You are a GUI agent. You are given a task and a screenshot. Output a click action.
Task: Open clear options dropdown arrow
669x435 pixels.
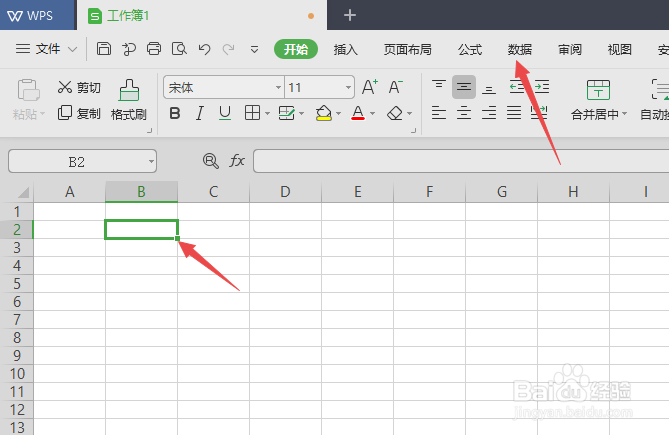pyautogui.click(x=410, y=113)
